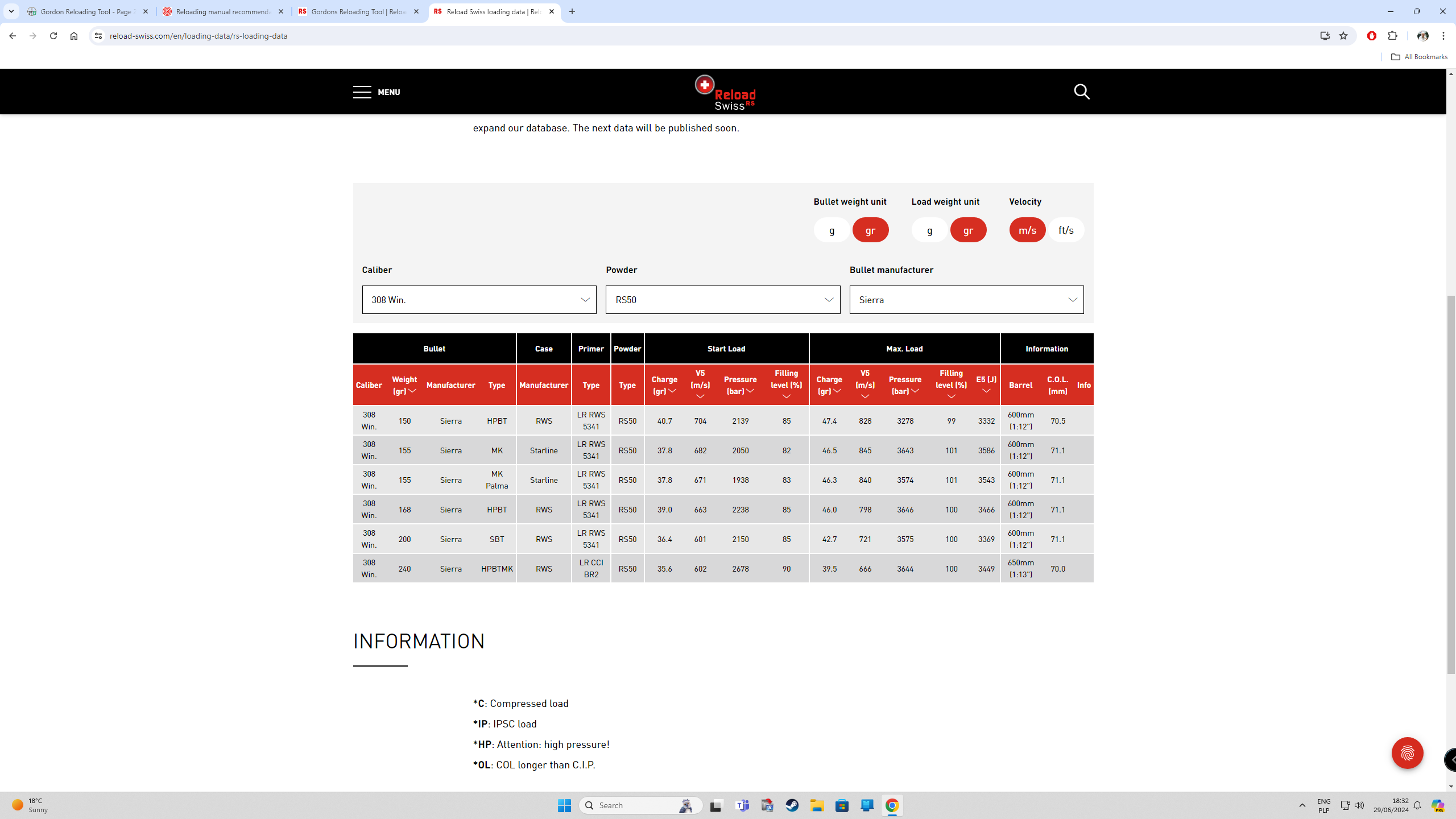Switch to Gordons Reloading Tool | Reload tab
The height and width of the screenshot is (819, 1456).
click(x=358, y=11)
